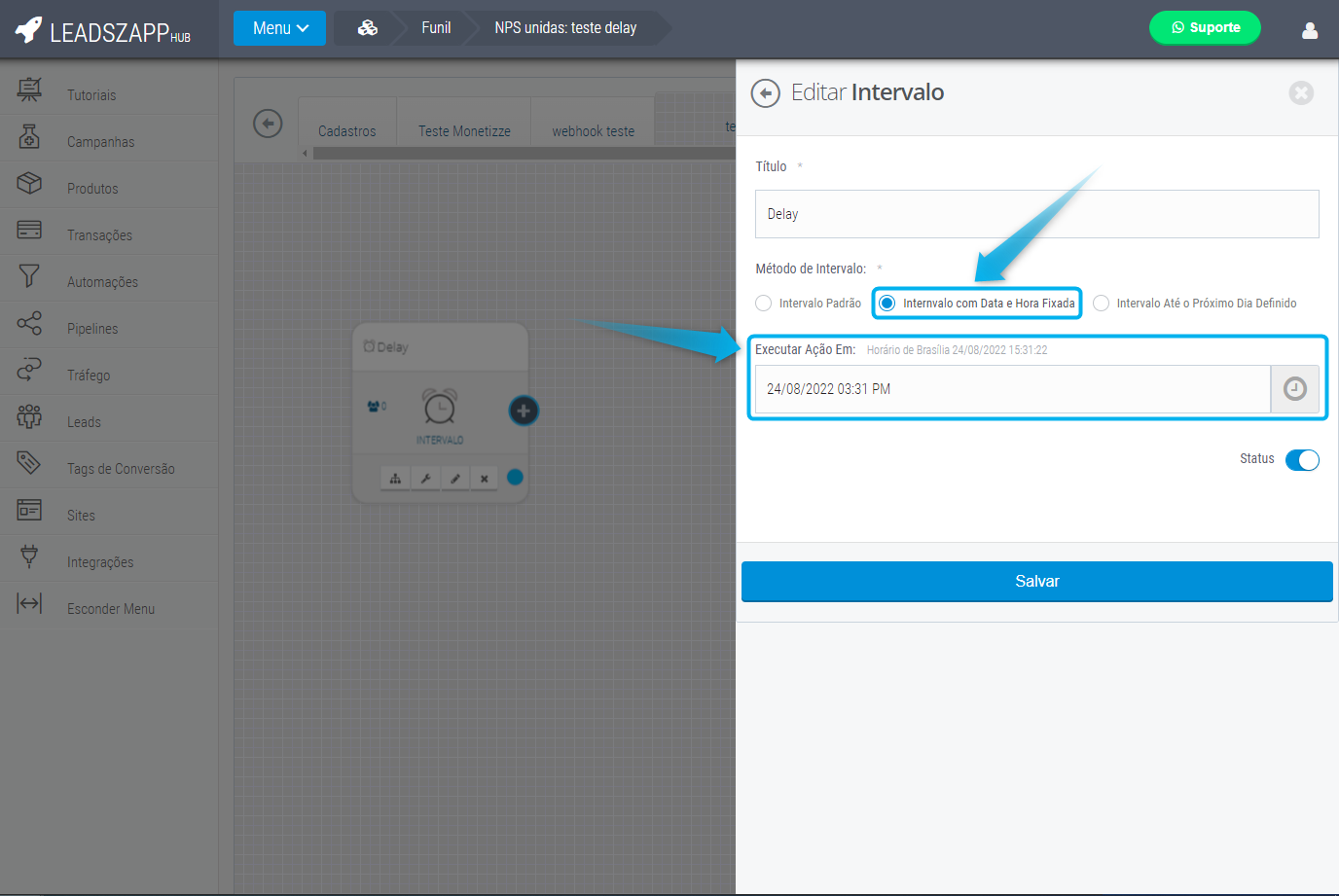
Task: Click wrench icon on Delay node
Action: 425,478
